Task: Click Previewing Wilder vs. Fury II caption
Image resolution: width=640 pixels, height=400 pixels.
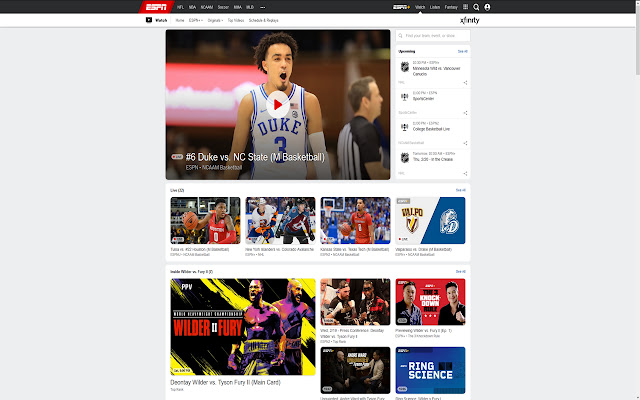Action: coord(424,331)
